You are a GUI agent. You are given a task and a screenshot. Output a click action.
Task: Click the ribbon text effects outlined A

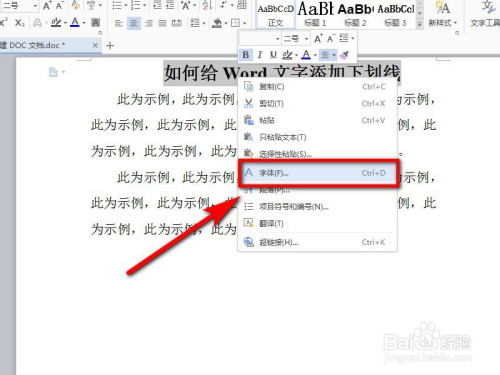pyautogui.click(x=37, y=23)
